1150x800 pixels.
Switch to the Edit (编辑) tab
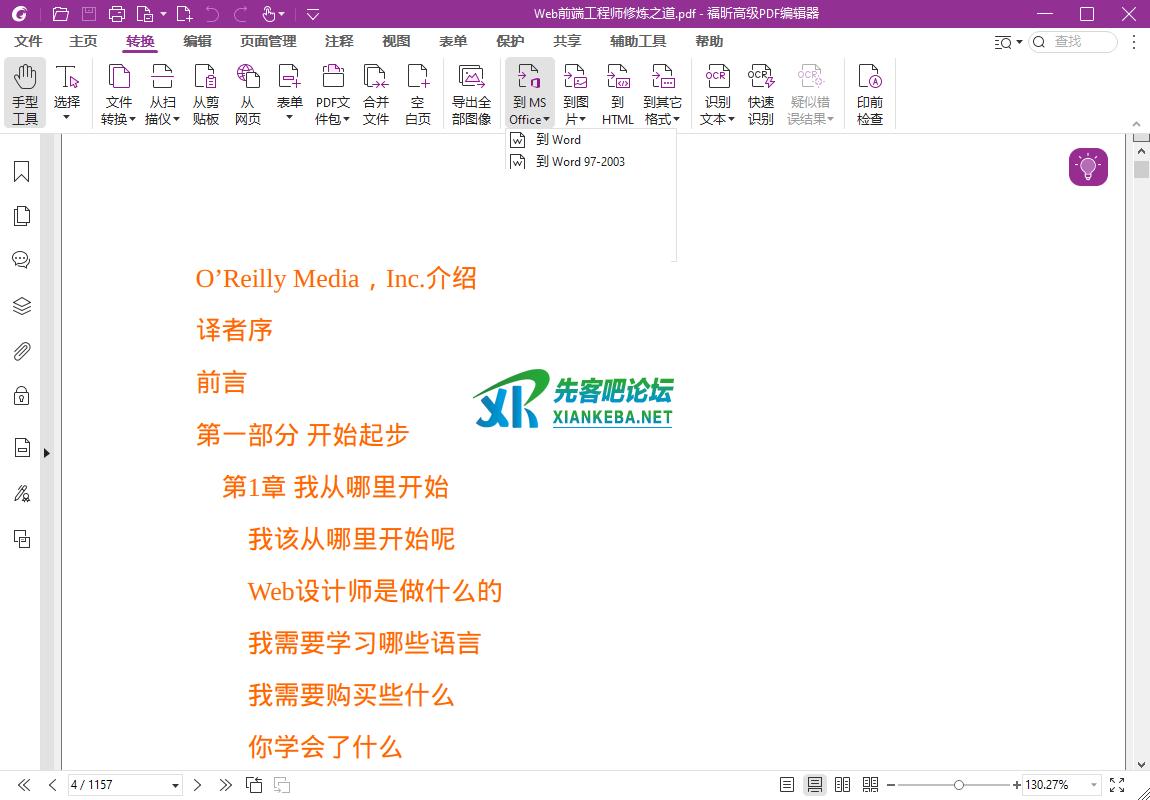click(197, 41)
